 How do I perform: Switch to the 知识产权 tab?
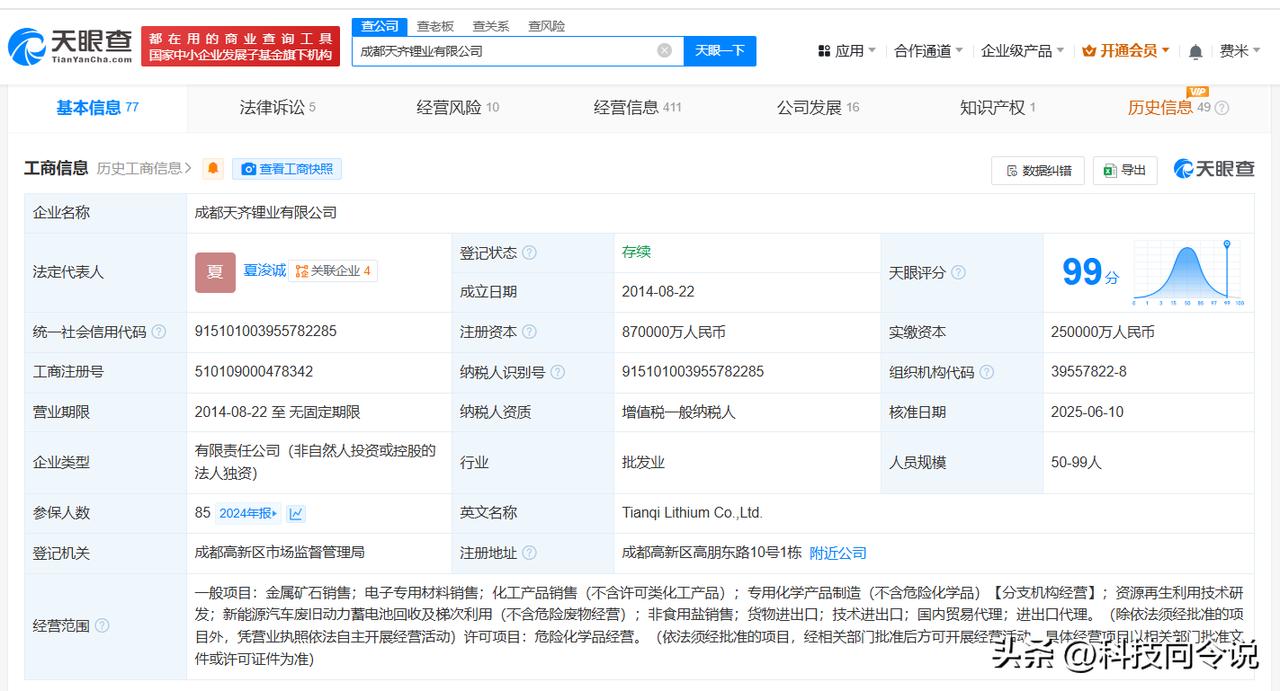coord(997,108)
